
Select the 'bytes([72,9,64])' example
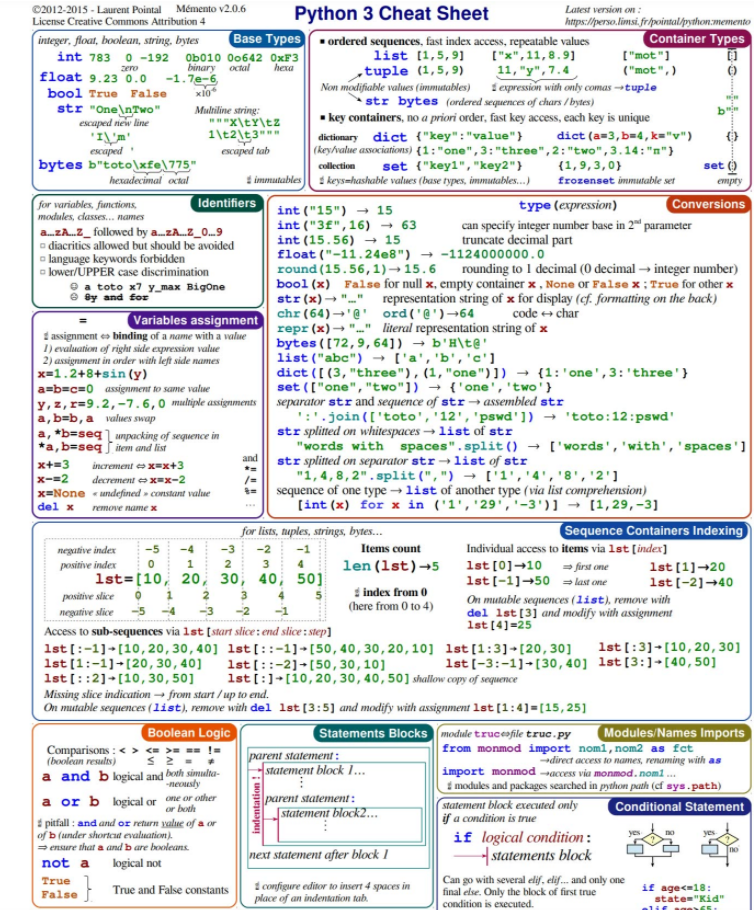pos(382,343)
